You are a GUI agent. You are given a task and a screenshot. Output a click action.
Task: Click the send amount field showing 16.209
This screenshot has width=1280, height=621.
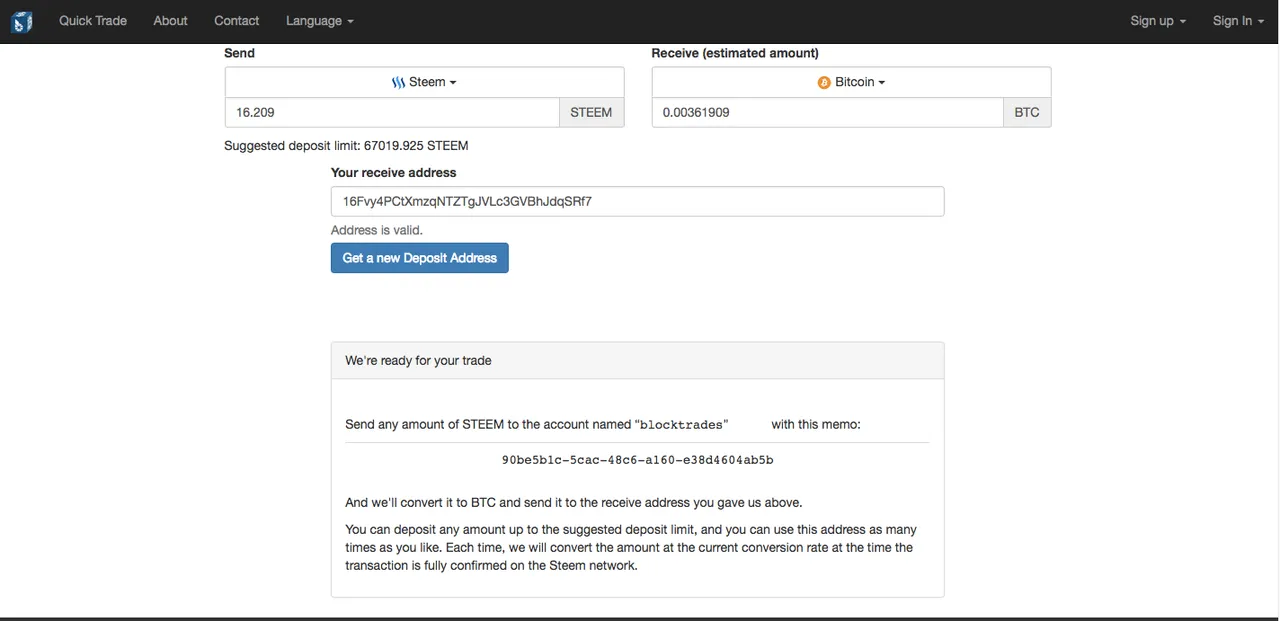[x=392, y=112]
